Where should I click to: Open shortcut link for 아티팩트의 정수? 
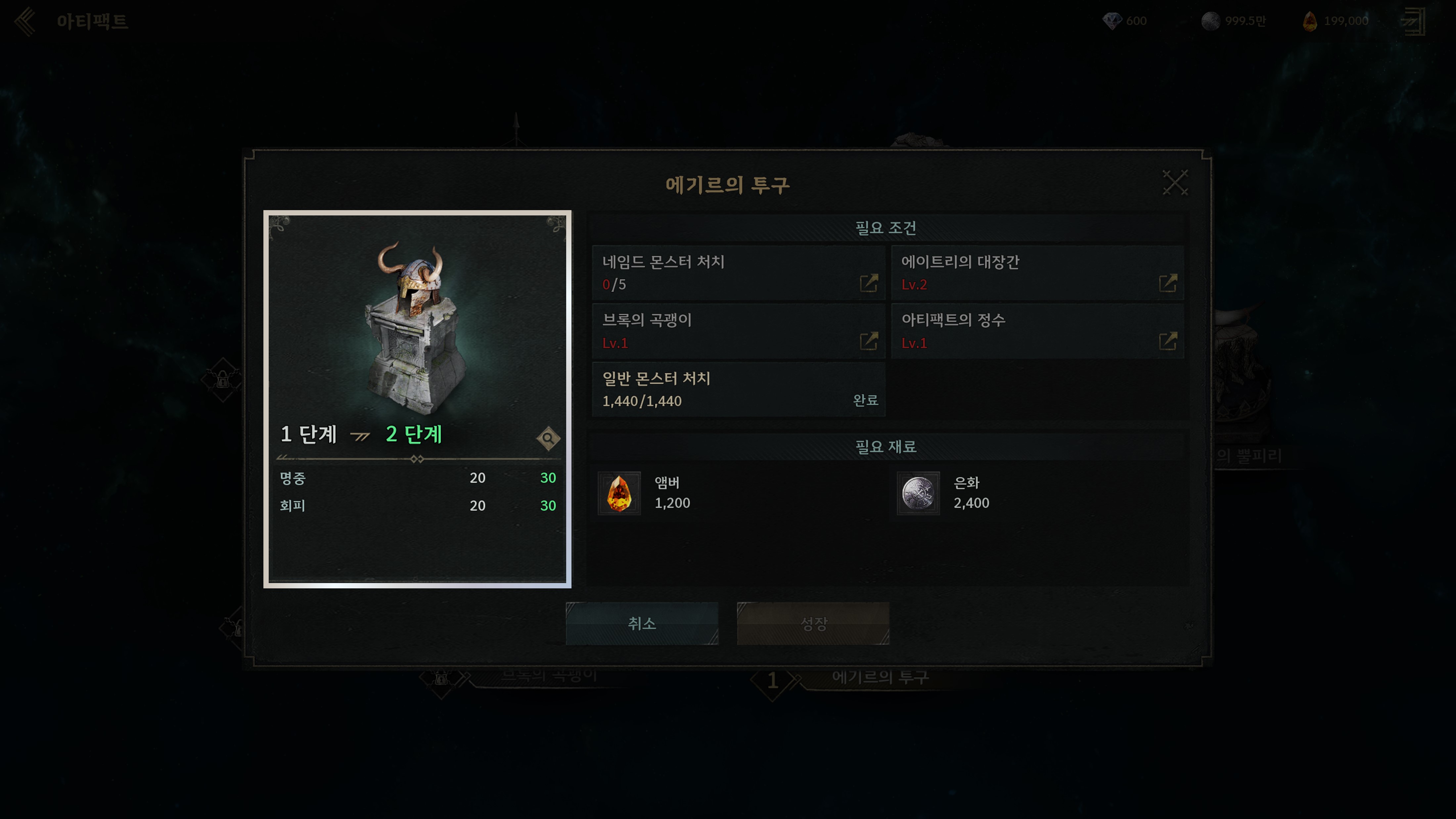click(1168, 341)
